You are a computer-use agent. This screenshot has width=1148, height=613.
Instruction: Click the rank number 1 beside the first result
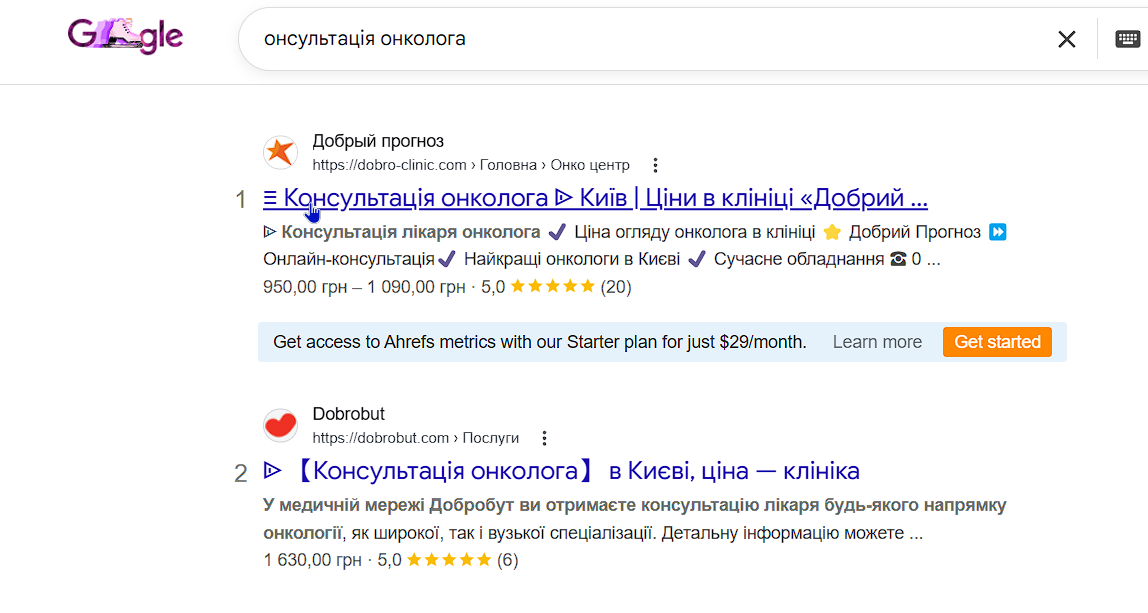(x=240, y=200)
